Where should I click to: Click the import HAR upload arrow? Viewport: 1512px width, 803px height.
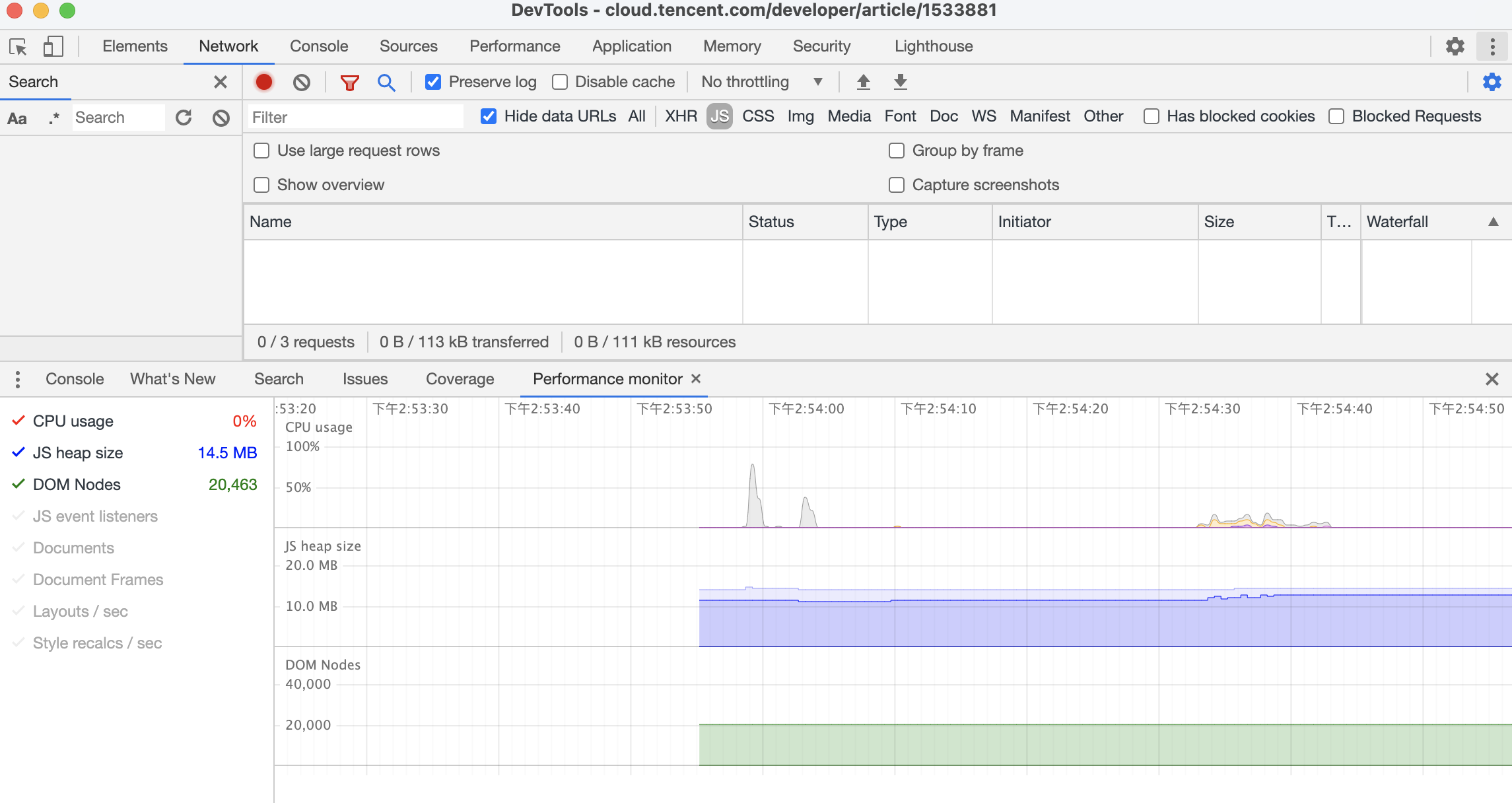click(x=863, y=82)
